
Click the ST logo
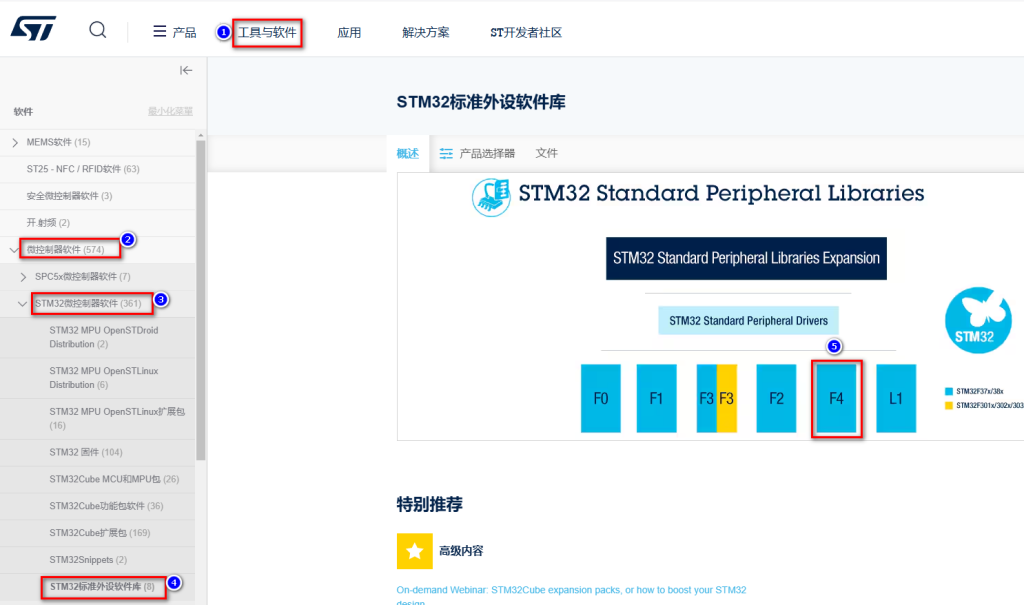point(33,29)
